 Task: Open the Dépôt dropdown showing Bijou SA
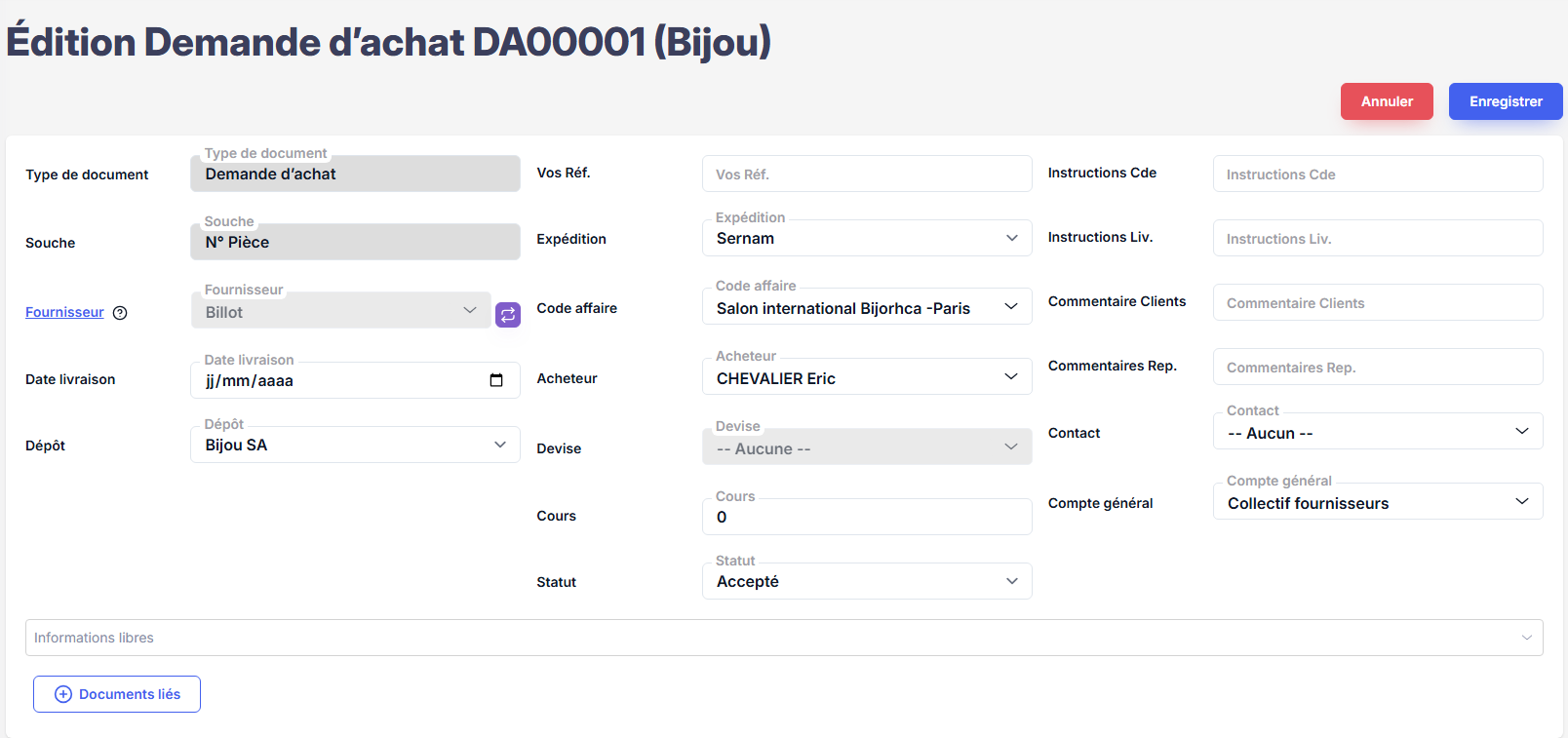coord(355,445)
